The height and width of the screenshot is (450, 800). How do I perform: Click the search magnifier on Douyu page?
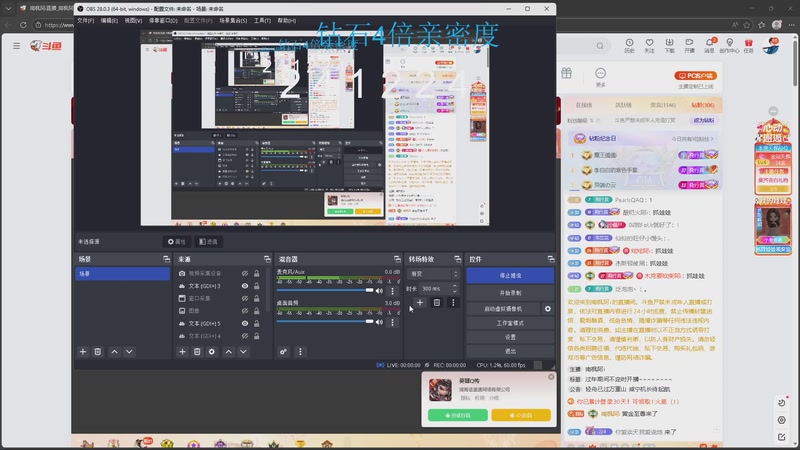coord(600,46)
